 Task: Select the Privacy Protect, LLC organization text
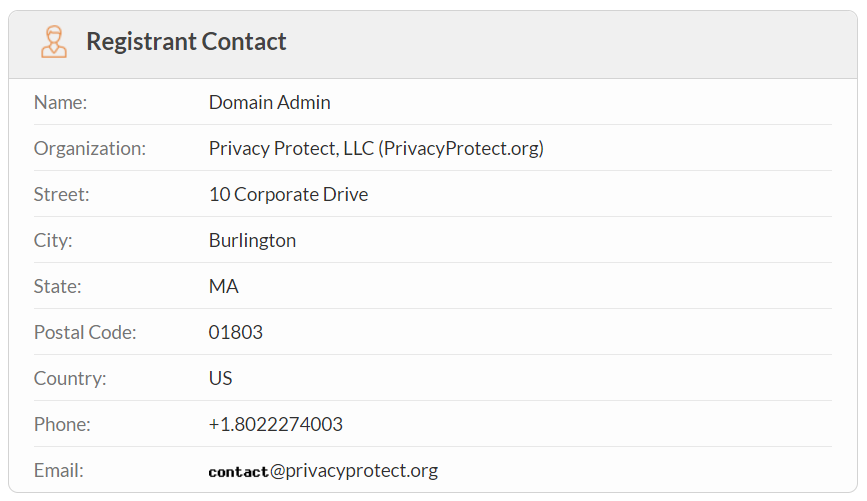(x=376, y=149)
